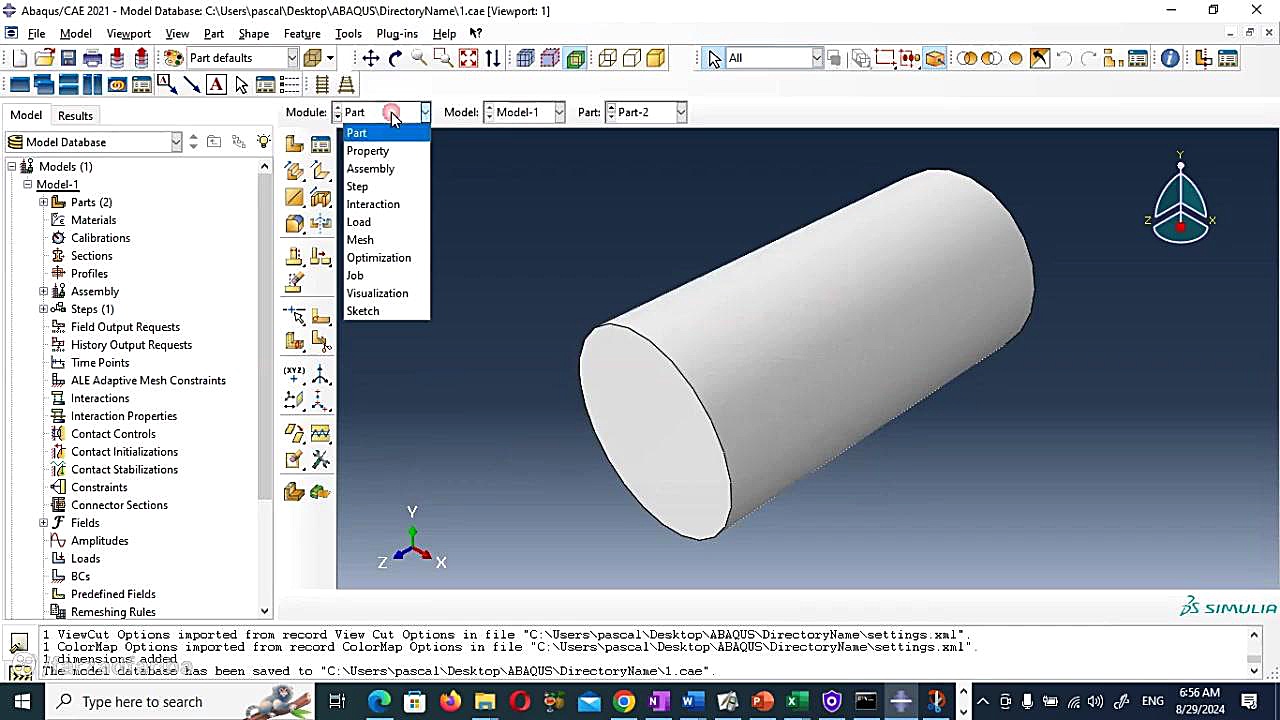This screenshot has width=1280, height=720.
Task: Click the Query Information icon
Action: click(x=1169, y=59)
